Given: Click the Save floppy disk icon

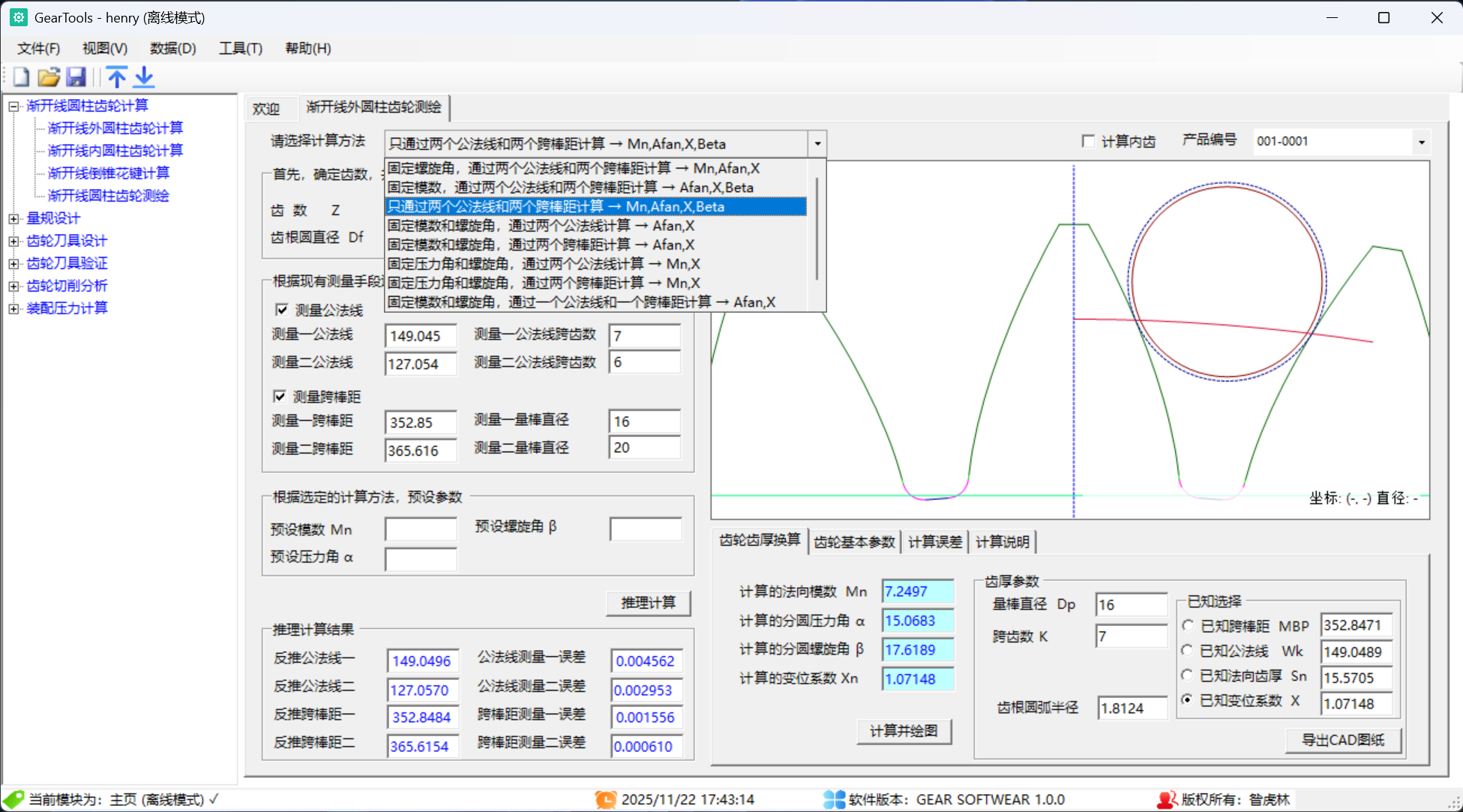Looking at the screenshot, I should point(76,76).
